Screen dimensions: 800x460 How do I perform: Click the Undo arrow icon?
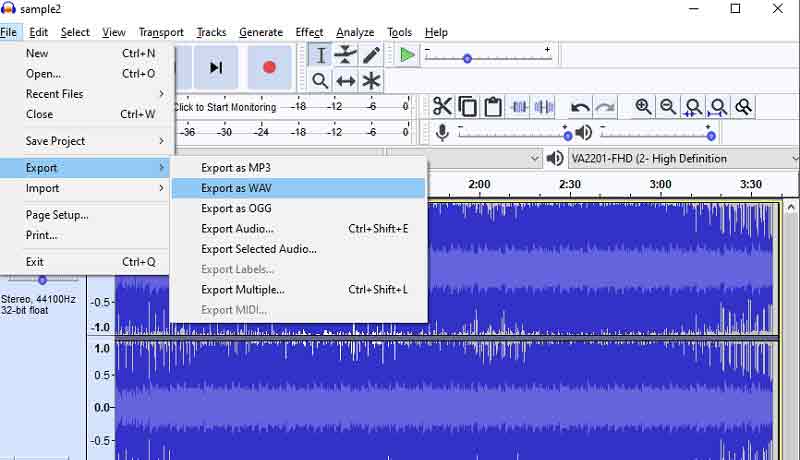(x=580, y=107)
